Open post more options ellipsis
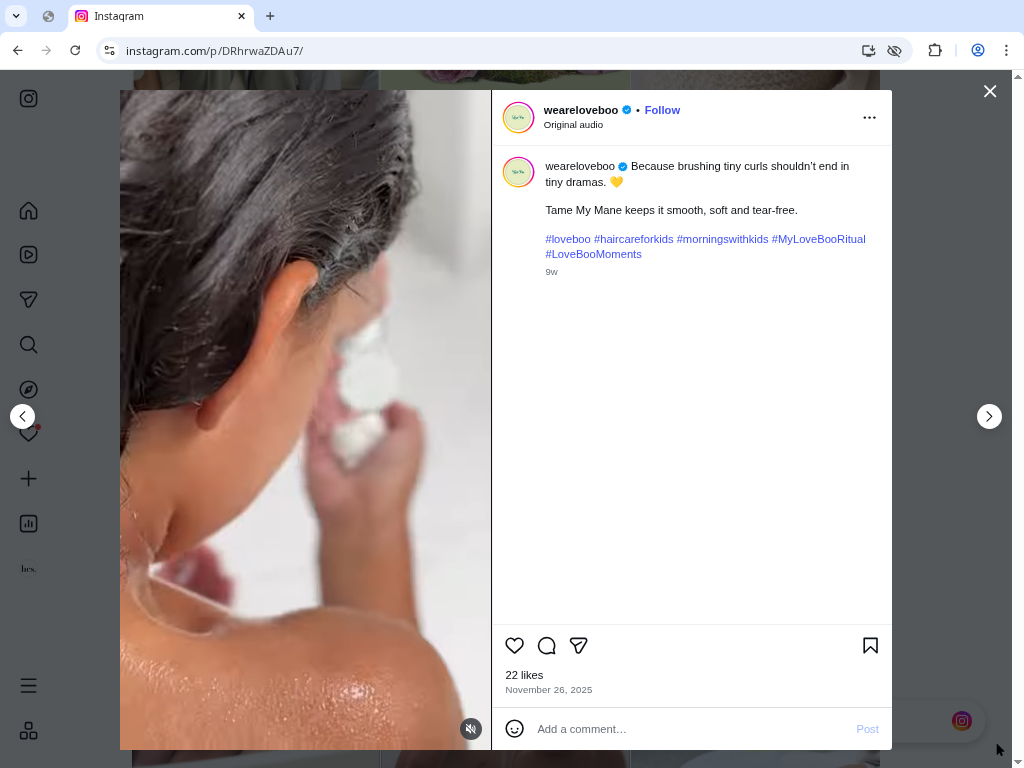Screen dimensions: 1024x768 (869, 118)
